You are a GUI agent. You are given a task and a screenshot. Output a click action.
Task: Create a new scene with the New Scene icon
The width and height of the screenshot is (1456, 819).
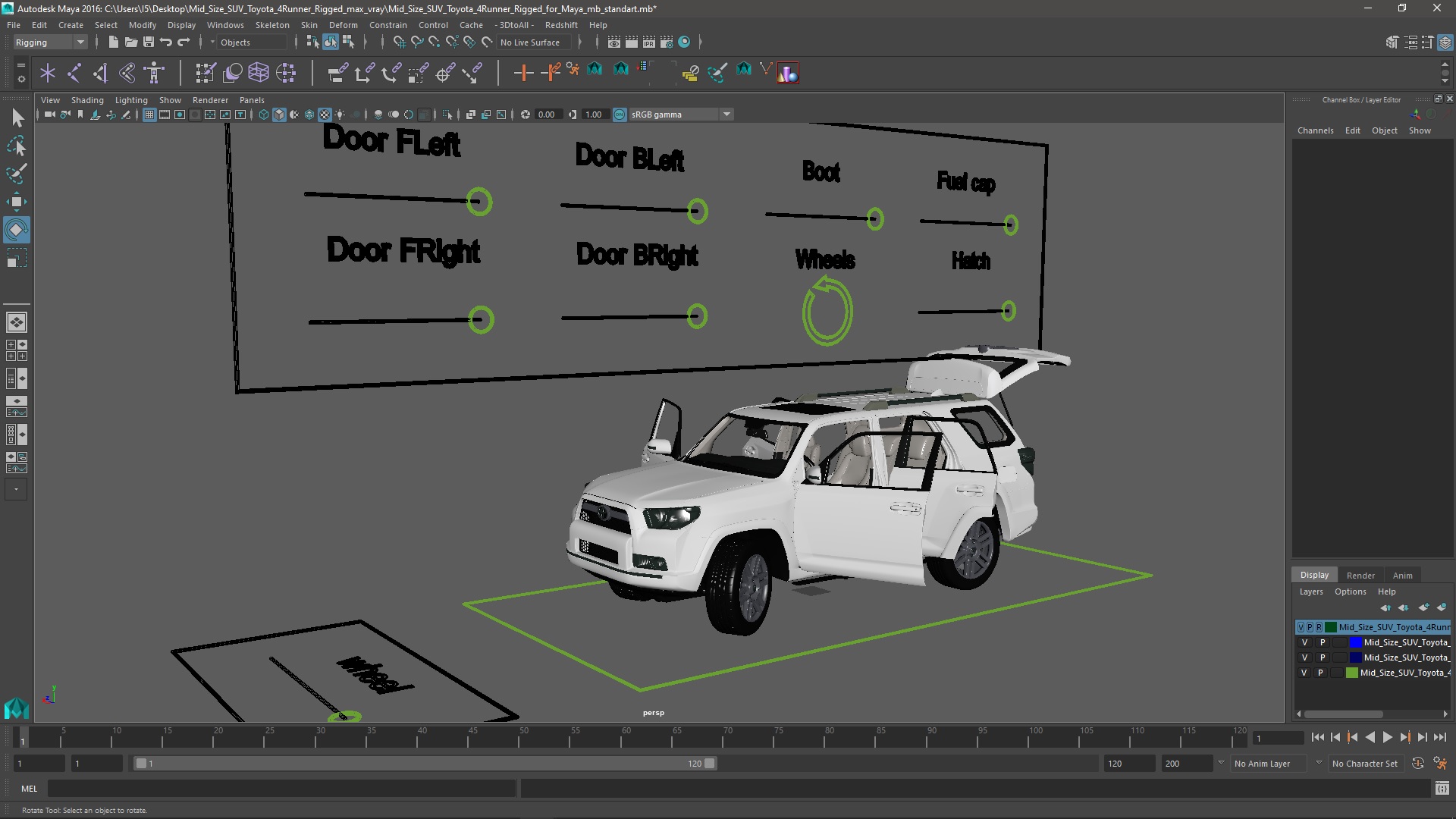click(113, 42)
